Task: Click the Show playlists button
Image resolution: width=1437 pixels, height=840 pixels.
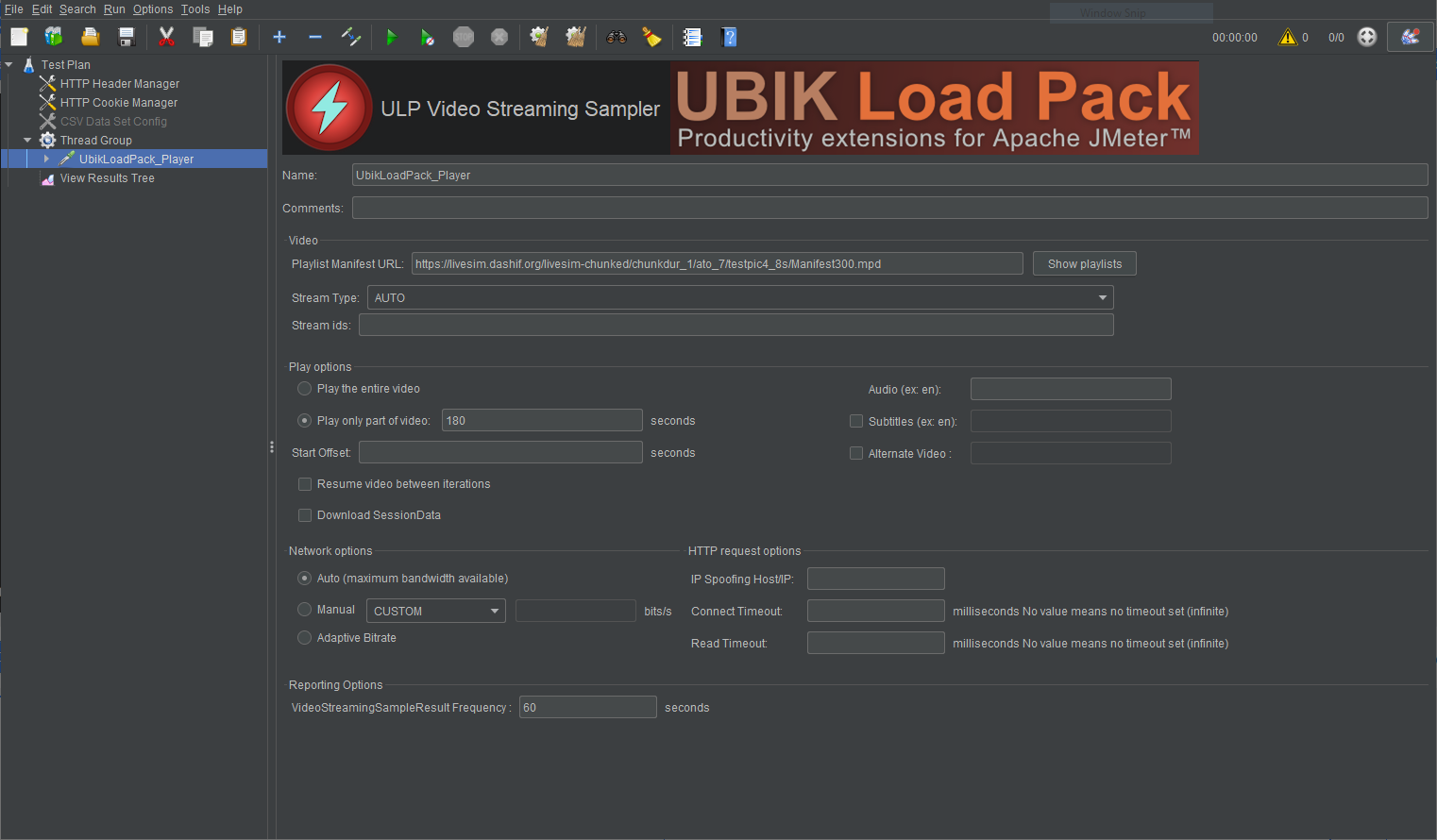Action: (x=1085, y=264)
